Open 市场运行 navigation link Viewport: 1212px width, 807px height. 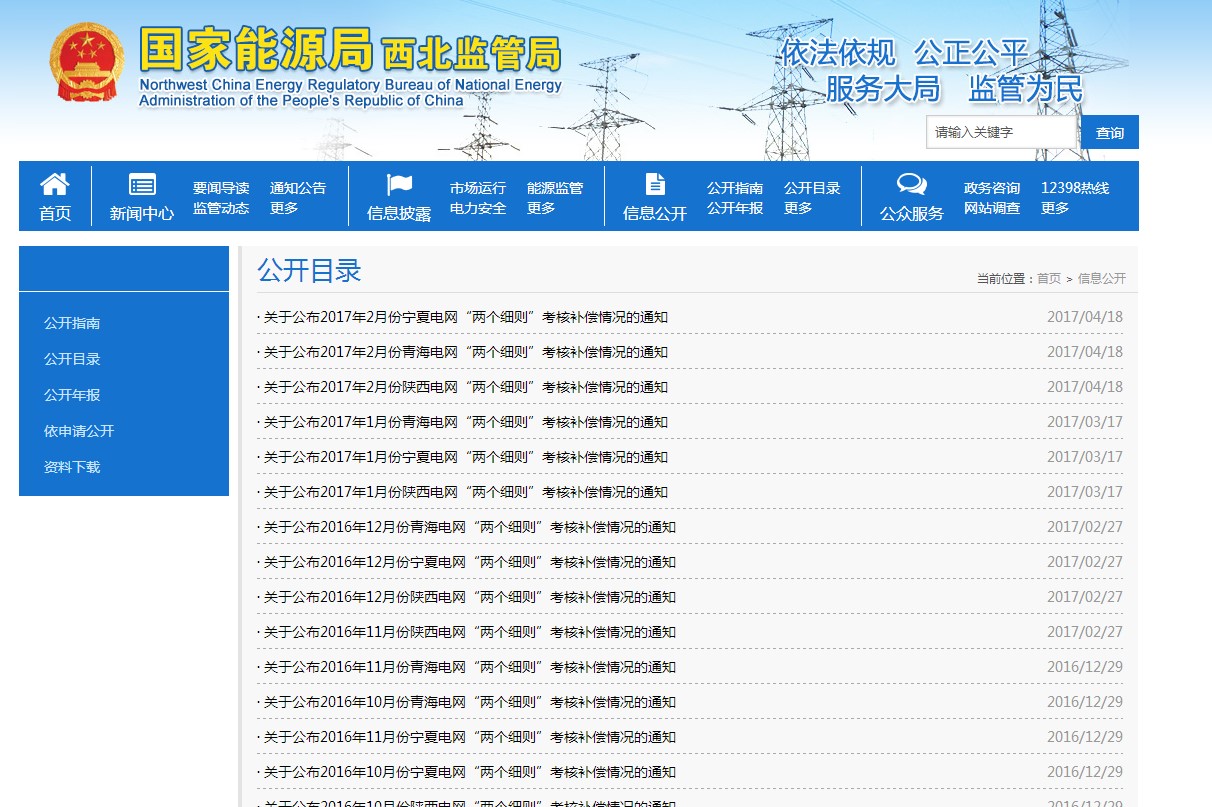478,188
